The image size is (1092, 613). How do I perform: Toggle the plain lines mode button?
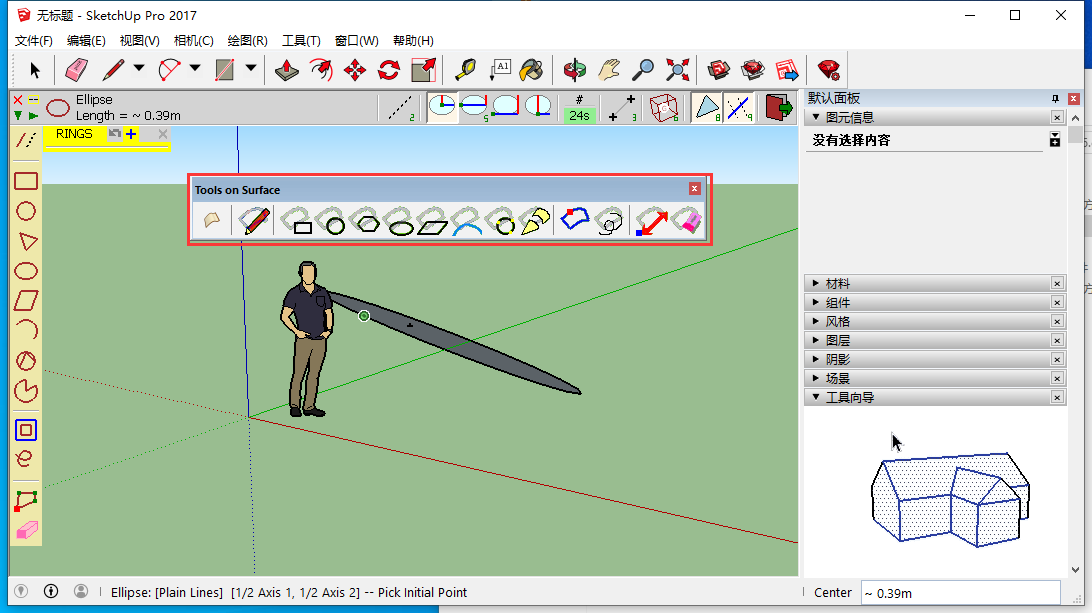401,107
